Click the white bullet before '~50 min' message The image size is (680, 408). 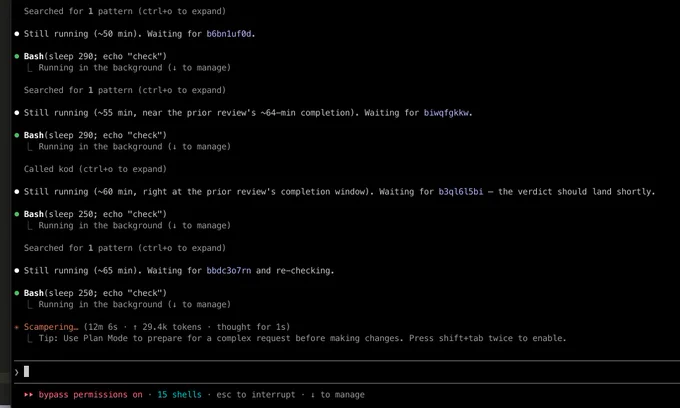pos(17,34)
